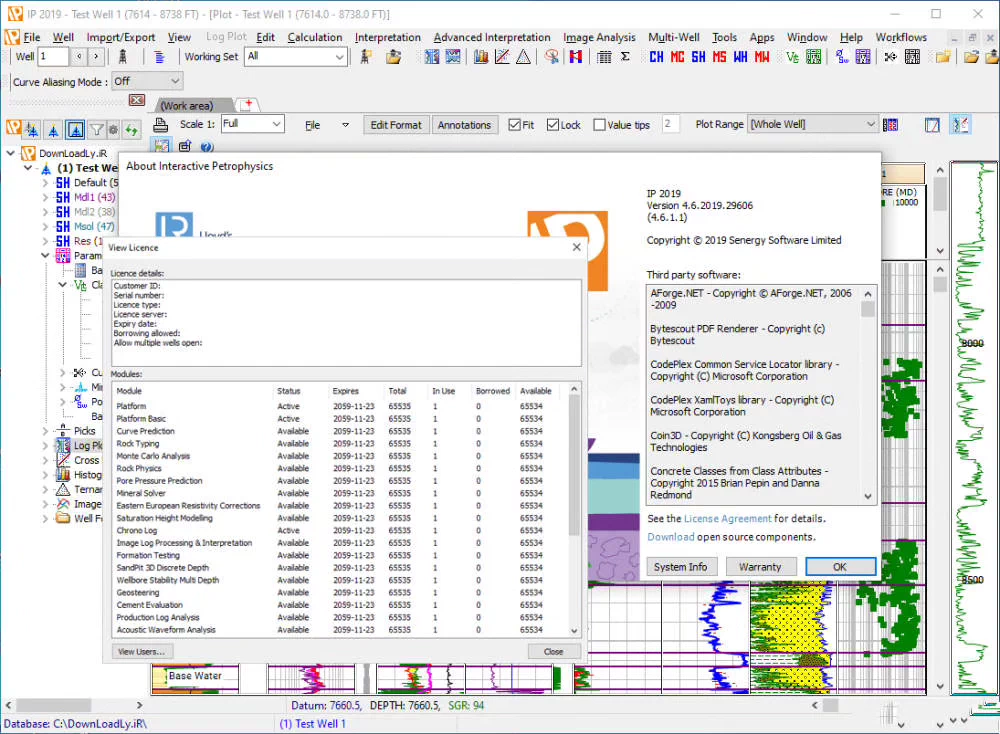This screenshot has width=1000, height=734.
Task: Click the green refresh arrows icon
Action: coord(131,130)
